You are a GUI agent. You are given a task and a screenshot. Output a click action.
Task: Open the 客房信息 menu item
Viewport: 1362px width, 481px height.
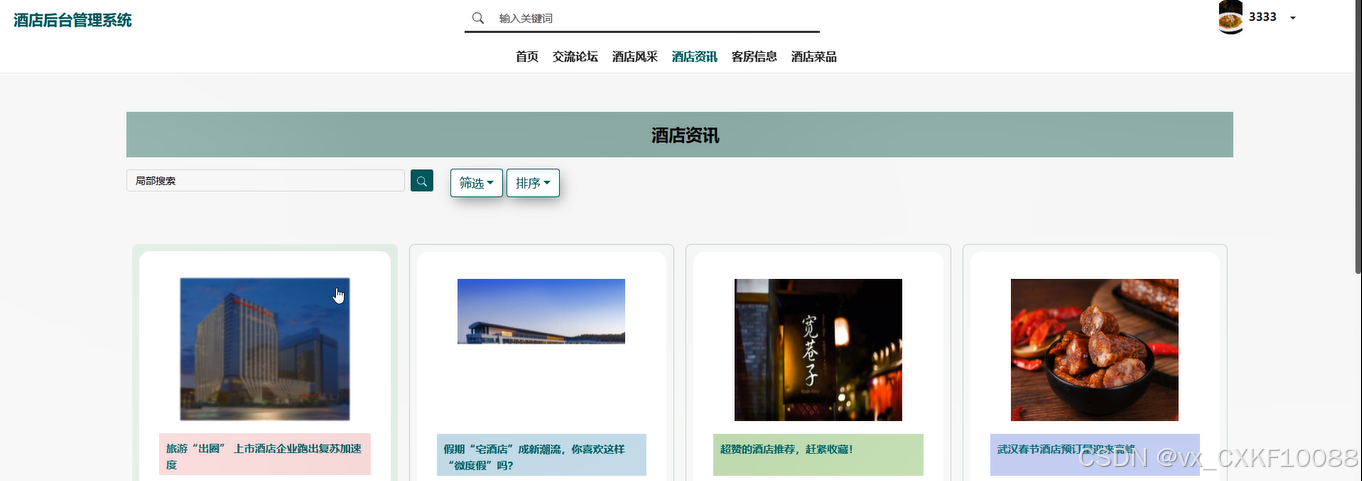pos(754,57)
